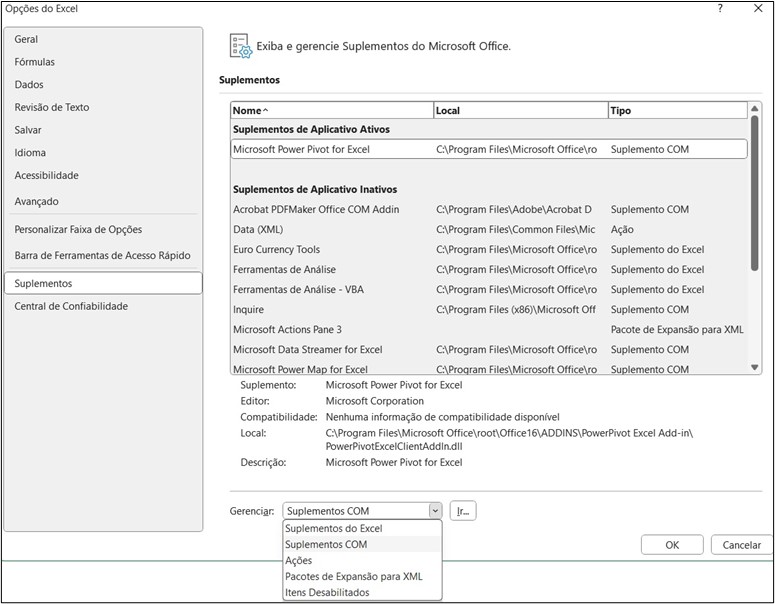The image size is (775, 604).
Task: Select the Dados category
Action: [103, 85]
